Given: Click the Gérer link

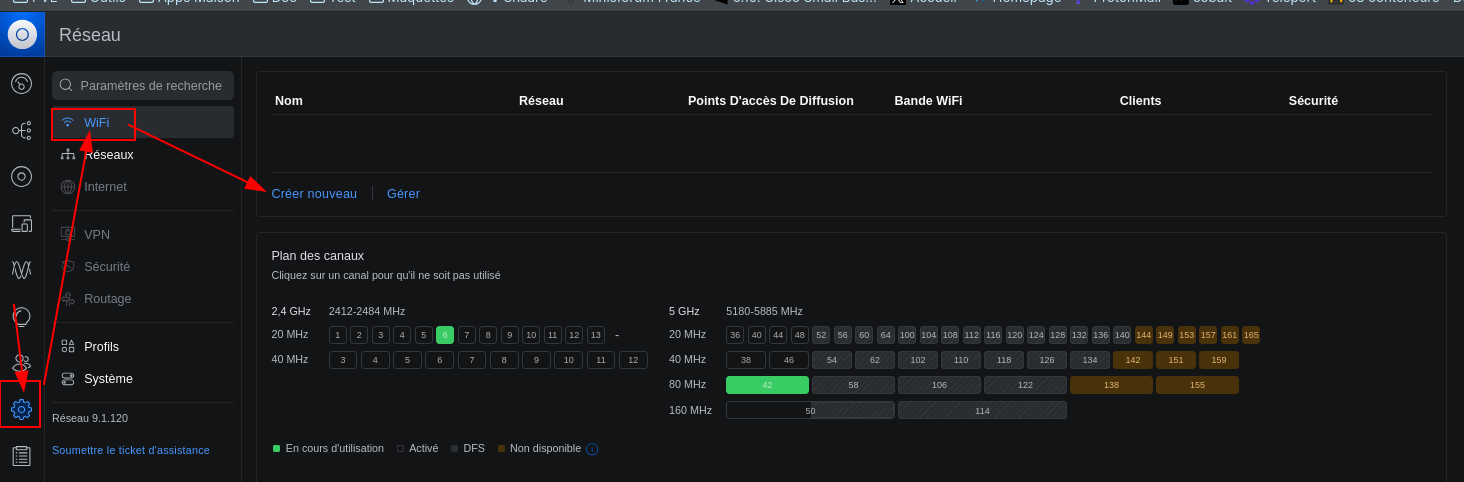Looking at the screenshot, I should coord(403,193).
